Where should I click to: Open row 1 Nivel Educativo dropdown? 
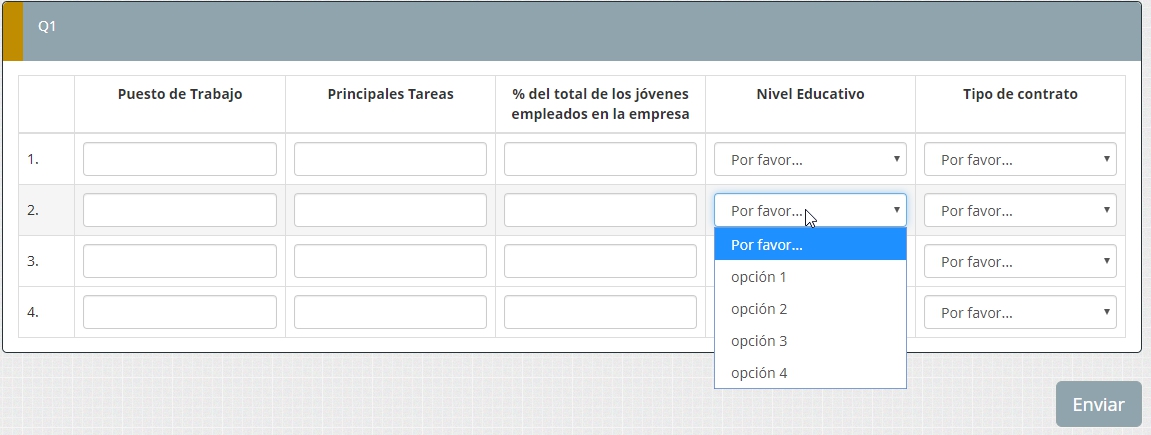click(810, 159)
